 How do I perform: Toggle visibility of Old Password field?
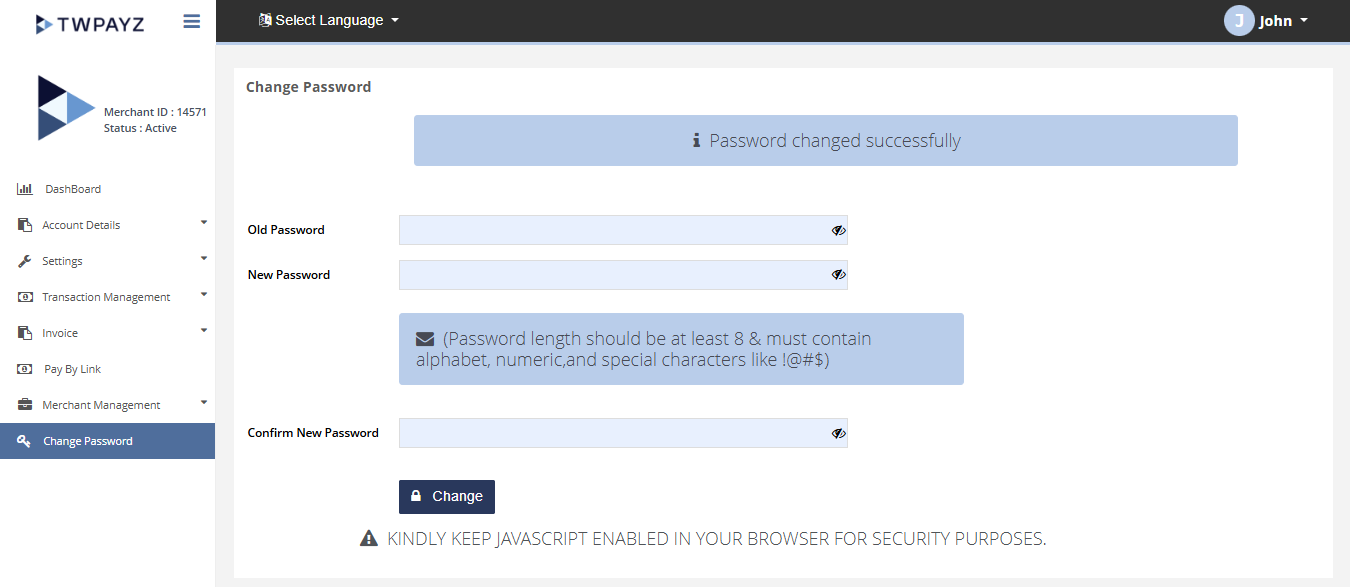point(838,230)
